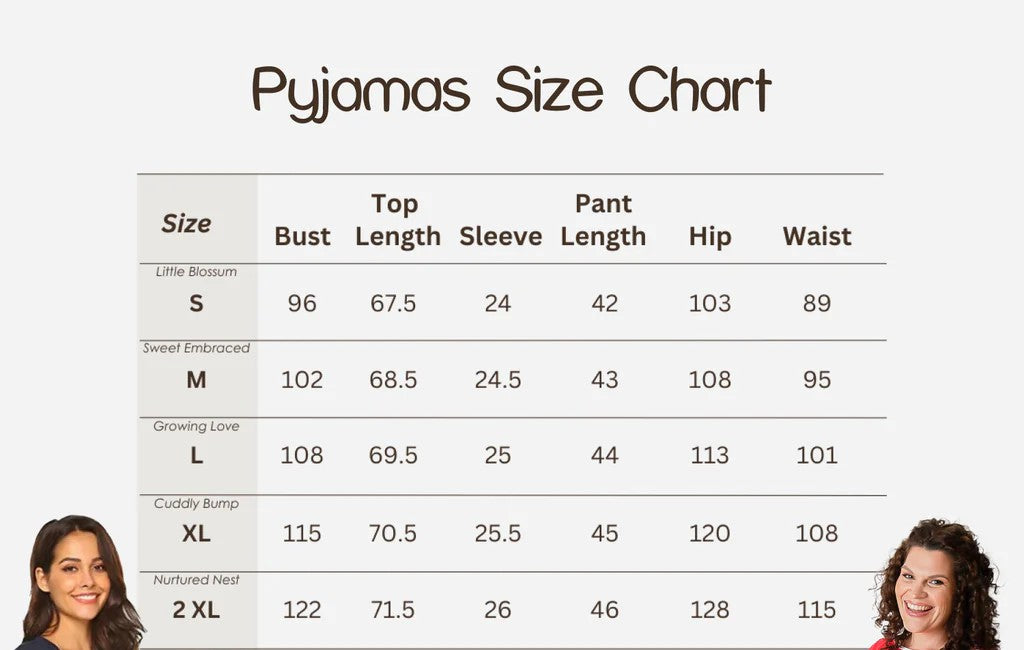This screenshot has width=1024, height=650.
Task: Select the 24.5 sleeve value
Action: click(x=498, y=380)
